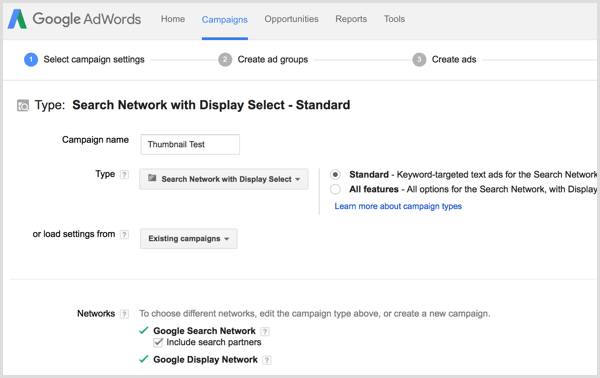Click the 'Campaign name' label
This screenshot has width=600, height=378.
point(95,140)
